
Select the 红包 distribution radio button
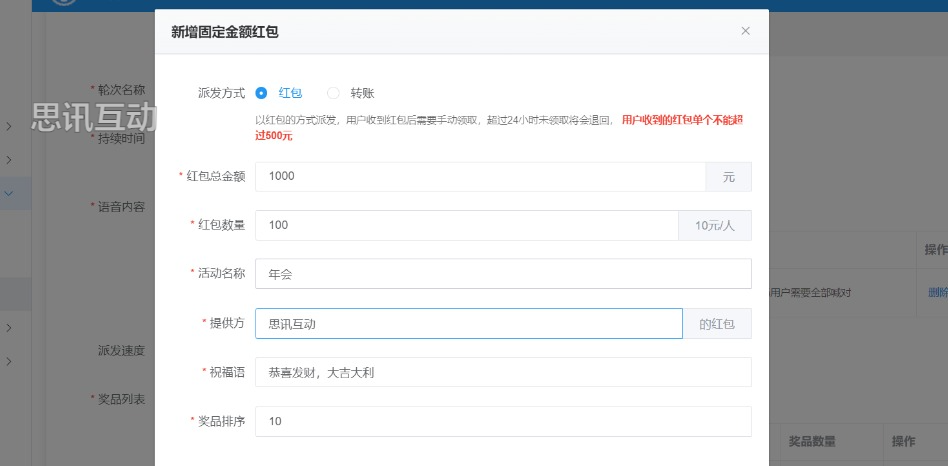(262, 93)
